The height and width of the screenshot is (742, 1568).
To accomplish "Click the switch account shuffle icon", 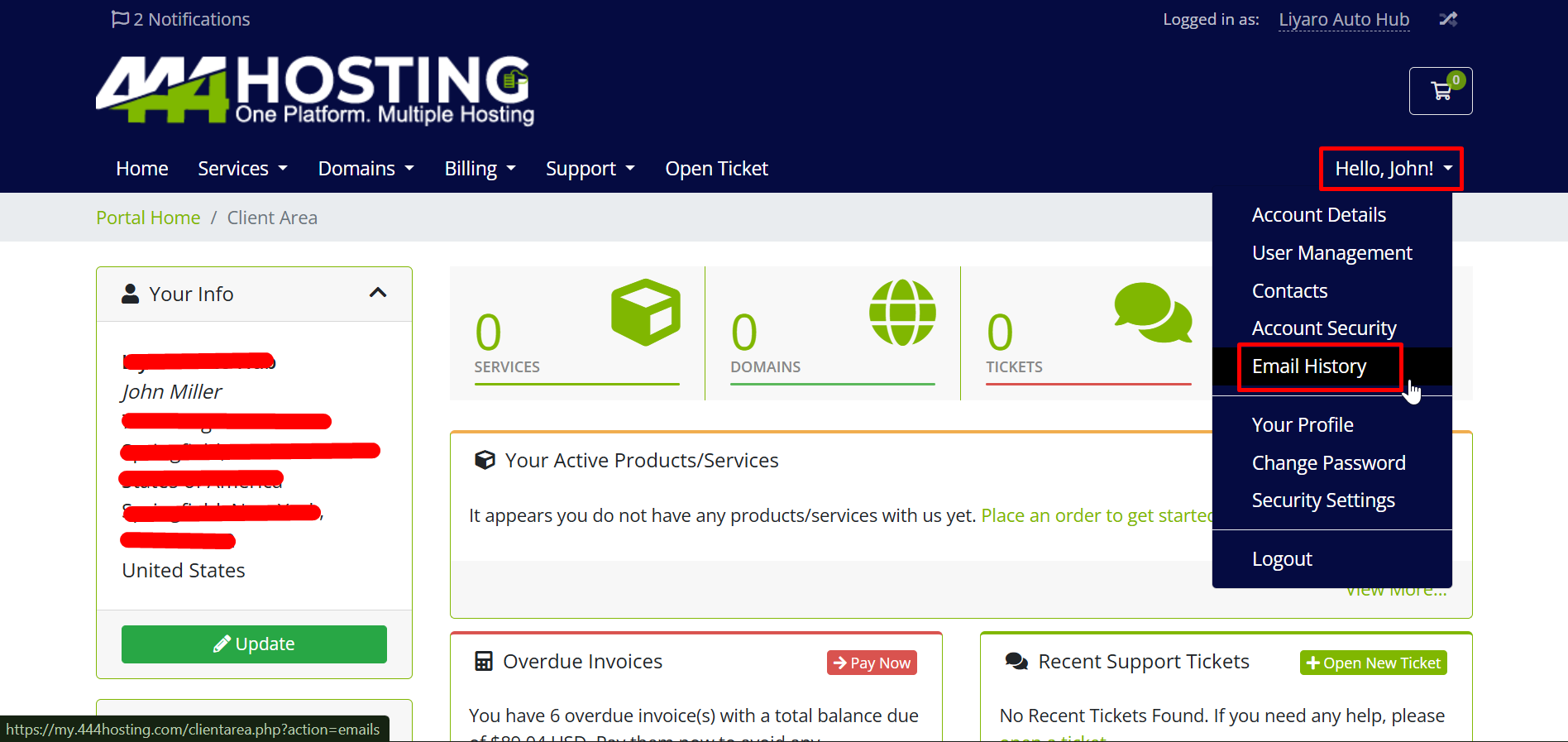I will (1447, 19).
